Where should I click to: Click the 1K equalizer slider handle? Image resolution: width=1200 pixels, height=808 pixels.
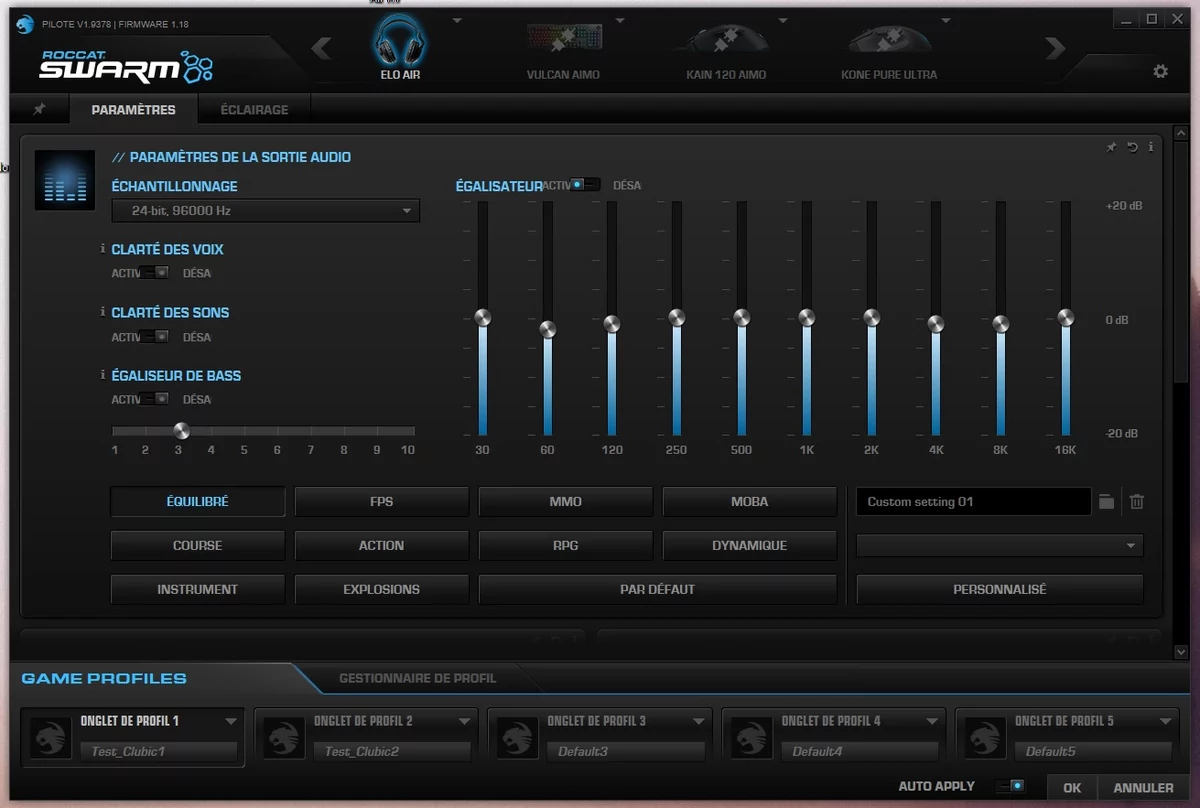806,318
